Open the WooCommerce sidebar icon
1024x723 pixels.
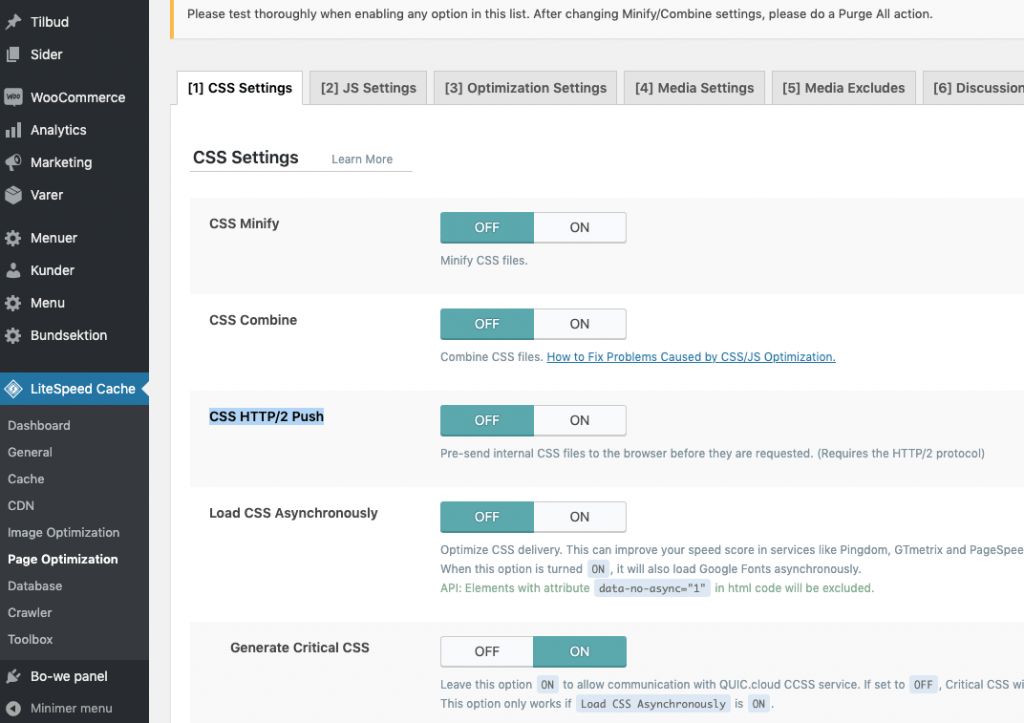point(12,97)
